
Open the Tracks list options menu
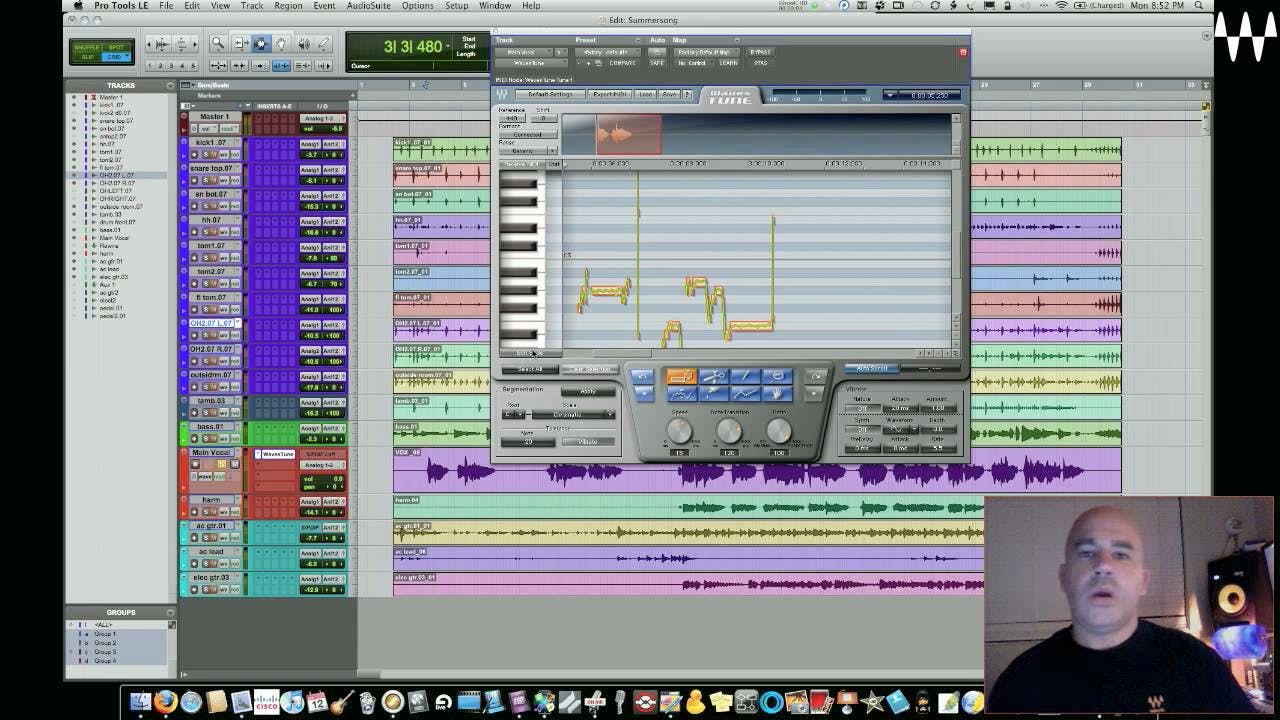(171, 86)
